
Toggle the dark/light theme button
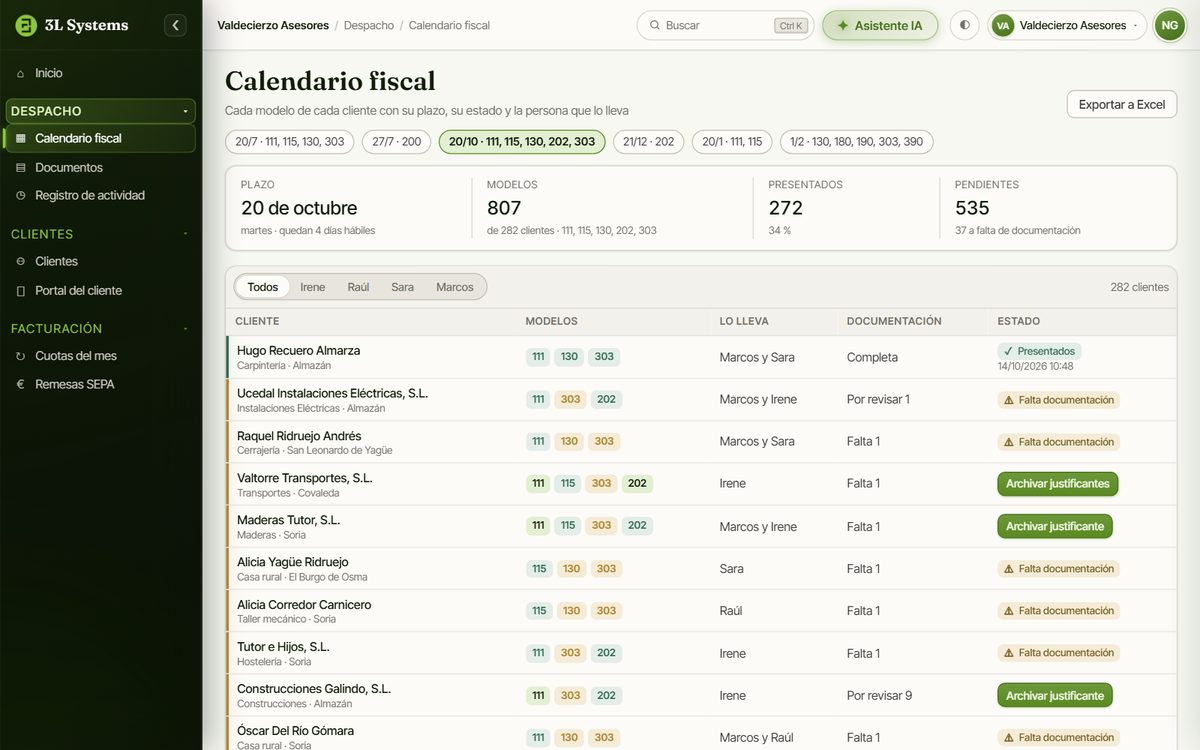pyautogui.click(x=964, y=25)
